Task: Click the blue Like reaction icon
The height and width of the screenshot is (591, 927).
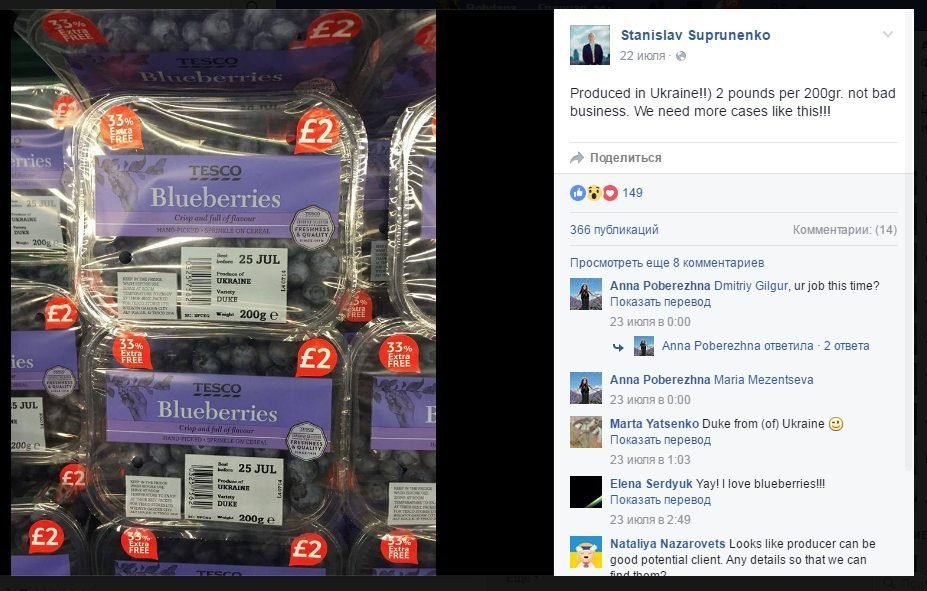Action: pyautogui.click(x=578, y=193)
